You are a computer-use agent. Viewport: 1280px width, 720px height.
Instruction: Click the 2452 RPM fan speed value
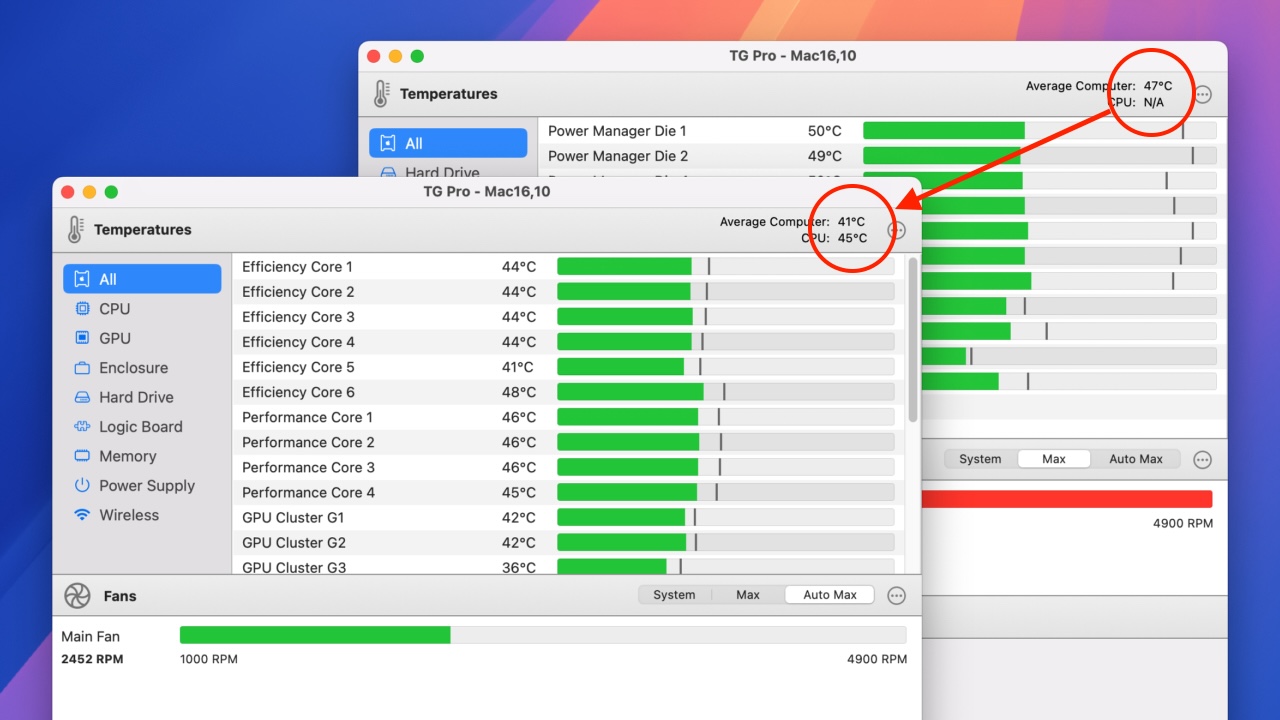coord(92,659)
